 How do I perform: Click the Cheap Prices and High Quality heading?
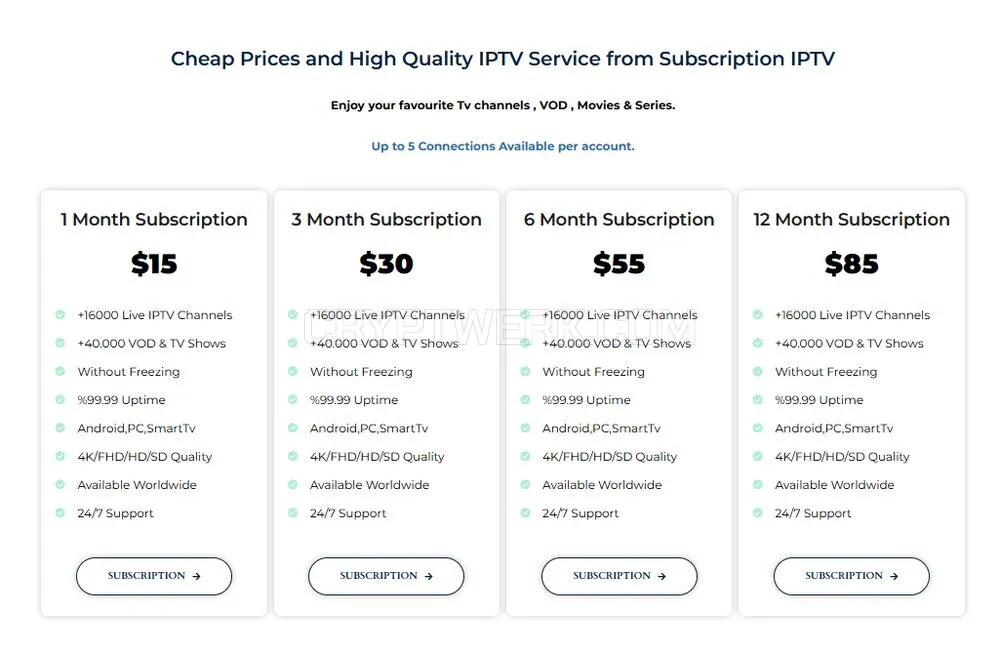503,59
